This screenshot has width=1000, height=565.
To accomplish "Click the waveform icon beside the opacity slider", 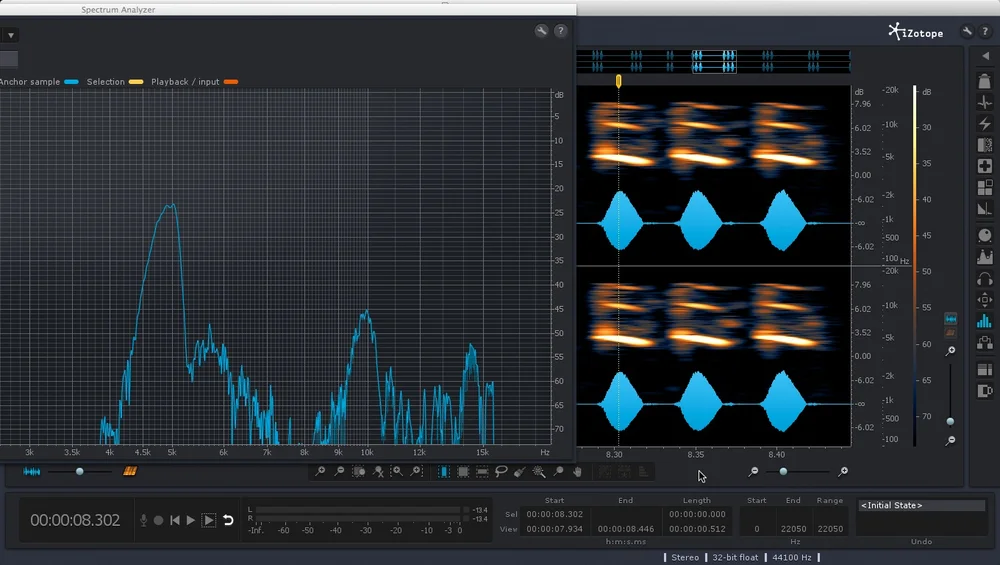I will pyautogui.click(x=31, y=471).
